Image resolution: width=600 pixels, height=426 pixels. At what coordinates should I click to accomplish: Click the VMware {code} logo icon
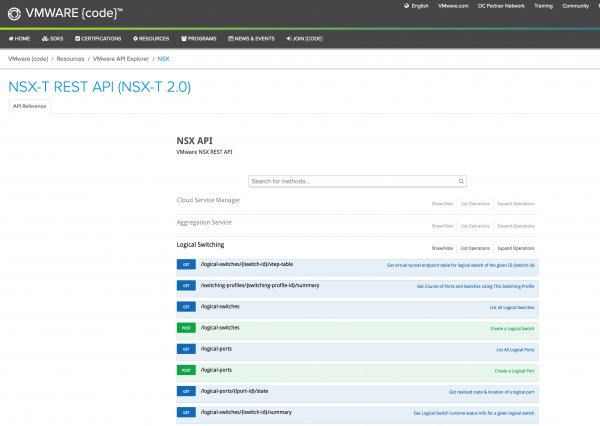(x=14, y=14)
